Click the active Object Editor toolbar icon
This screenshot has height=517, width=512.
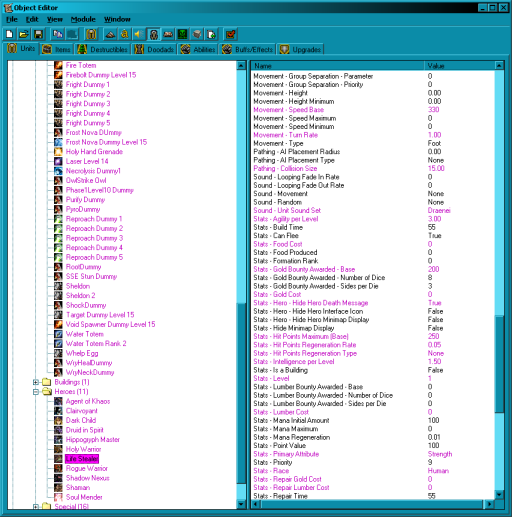154,34
